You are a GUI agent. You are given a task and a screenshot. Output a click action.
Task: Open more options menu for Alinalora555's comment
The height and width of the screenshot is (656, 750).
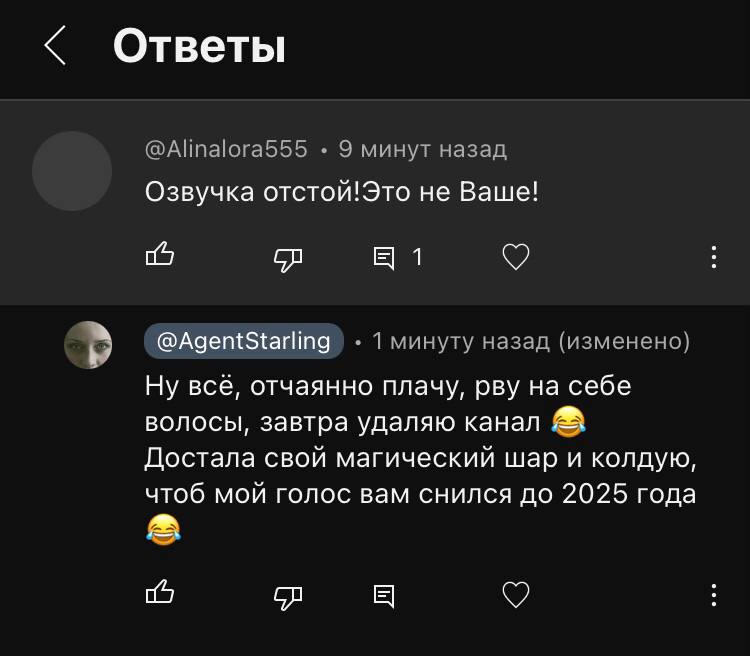(713, 257)
